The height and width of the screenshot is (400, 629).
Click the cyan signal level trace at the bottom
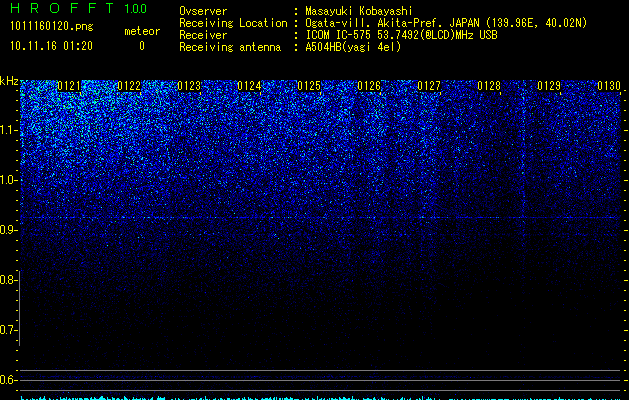[x=321, y=398]
